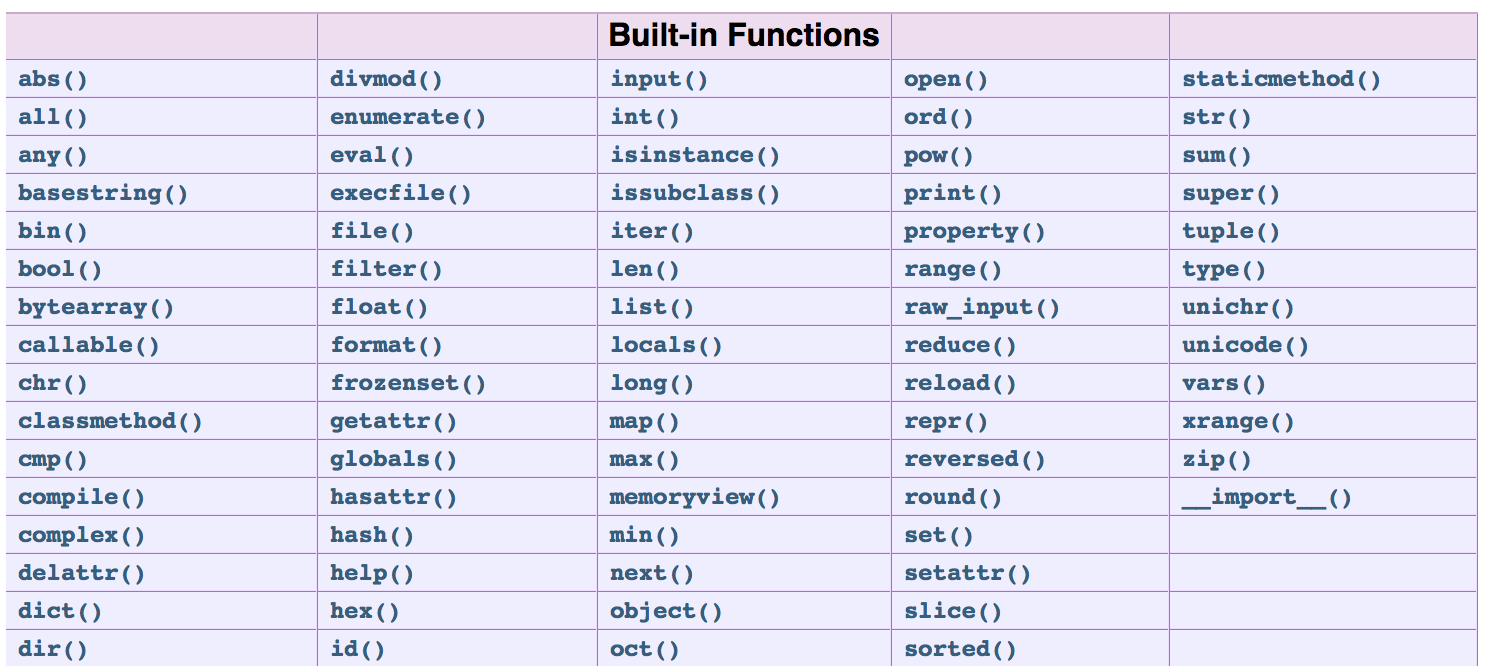Open the unicode() function link

pyautogui.click(x=1245, y=346)
